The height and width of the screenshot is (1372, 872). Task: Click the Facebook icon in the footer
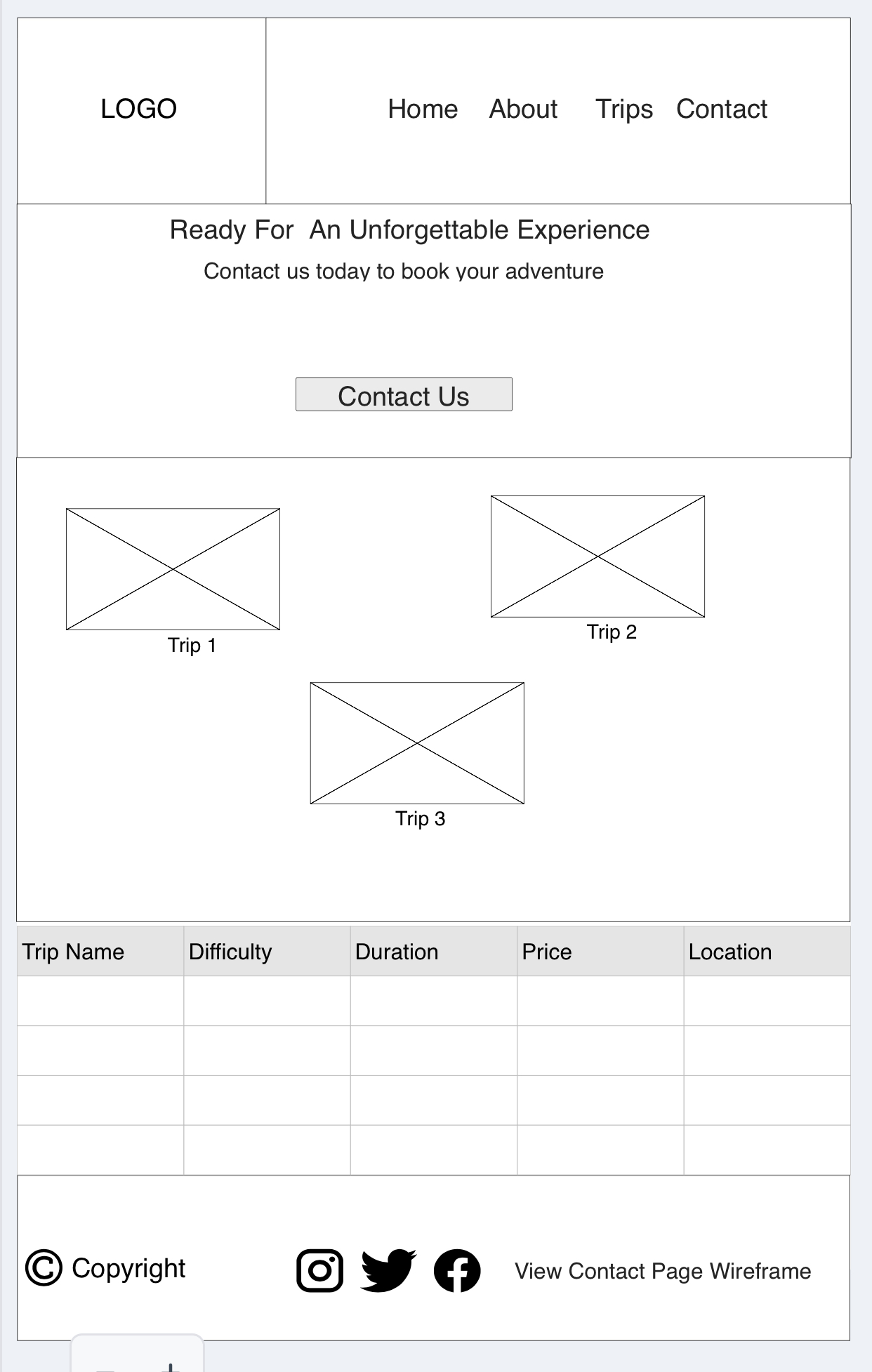pos(457,1270)
